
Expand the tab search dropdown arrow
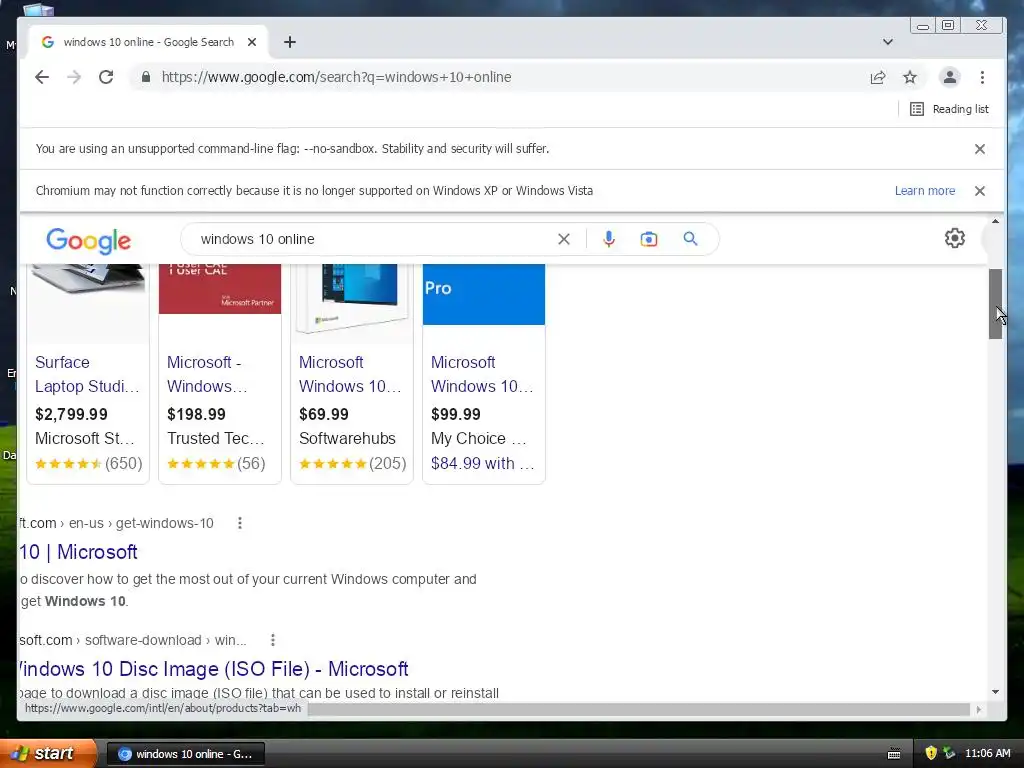pyautogui.click(x=888, y=42)
